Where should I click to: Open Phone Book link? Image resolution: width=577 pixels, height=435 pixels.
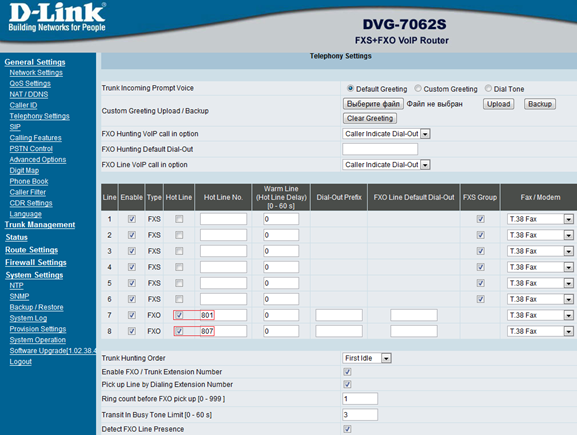[x=29, y=181]
